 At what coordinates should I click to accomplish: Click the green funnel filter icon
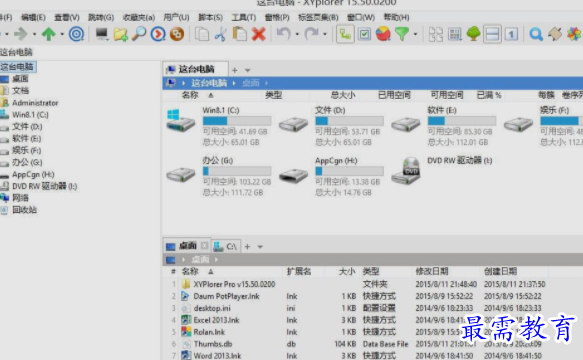click(x=402, y=34)
